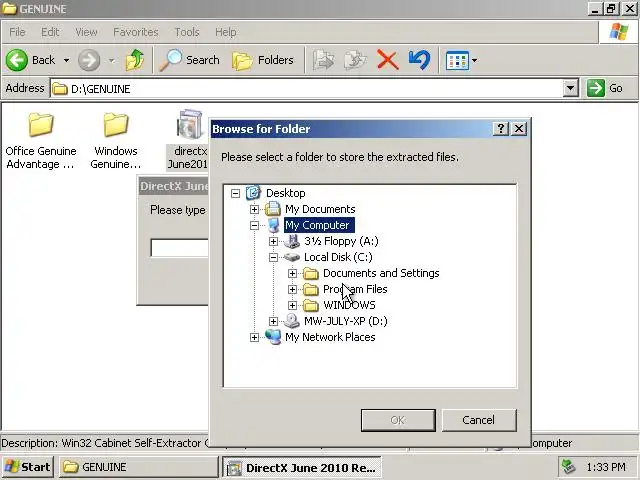
Task: Expand the My Documents tree node
Action: (x=254, y=209)
